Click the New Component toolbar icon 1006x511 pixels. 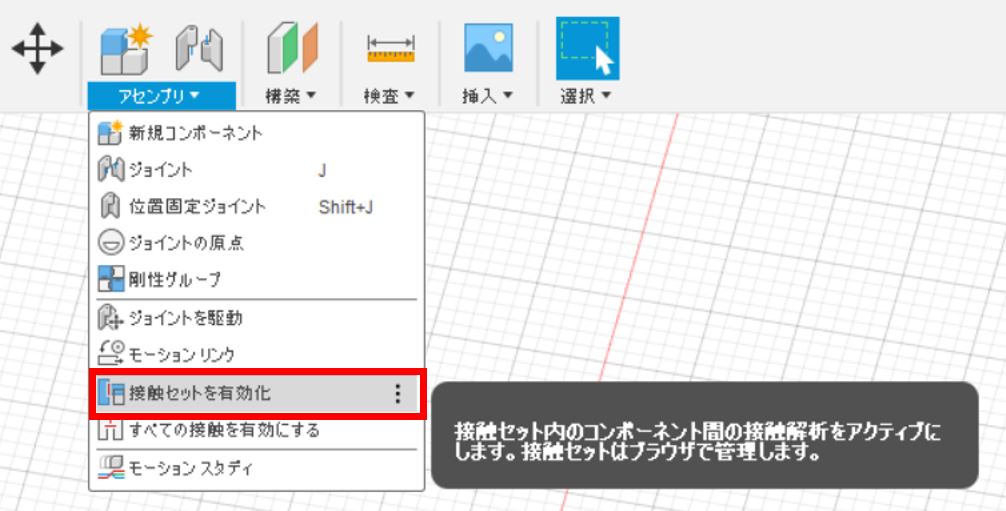coord(126,49)
